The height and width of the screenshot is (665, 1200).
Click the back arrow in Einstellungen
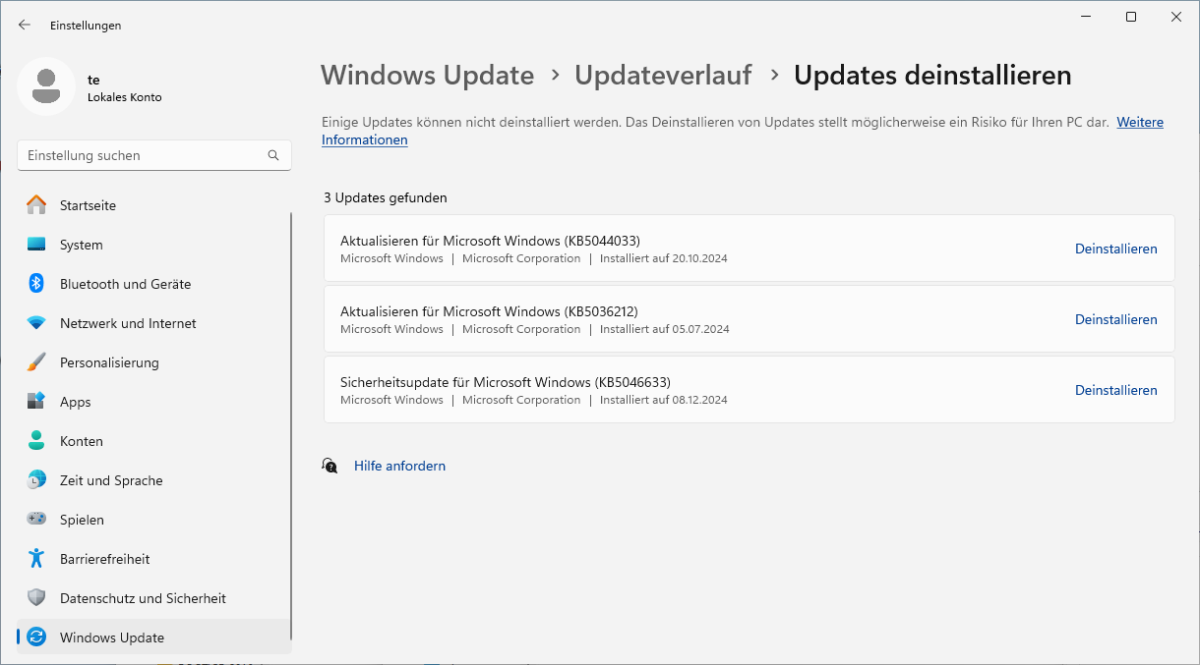(24, 25)
